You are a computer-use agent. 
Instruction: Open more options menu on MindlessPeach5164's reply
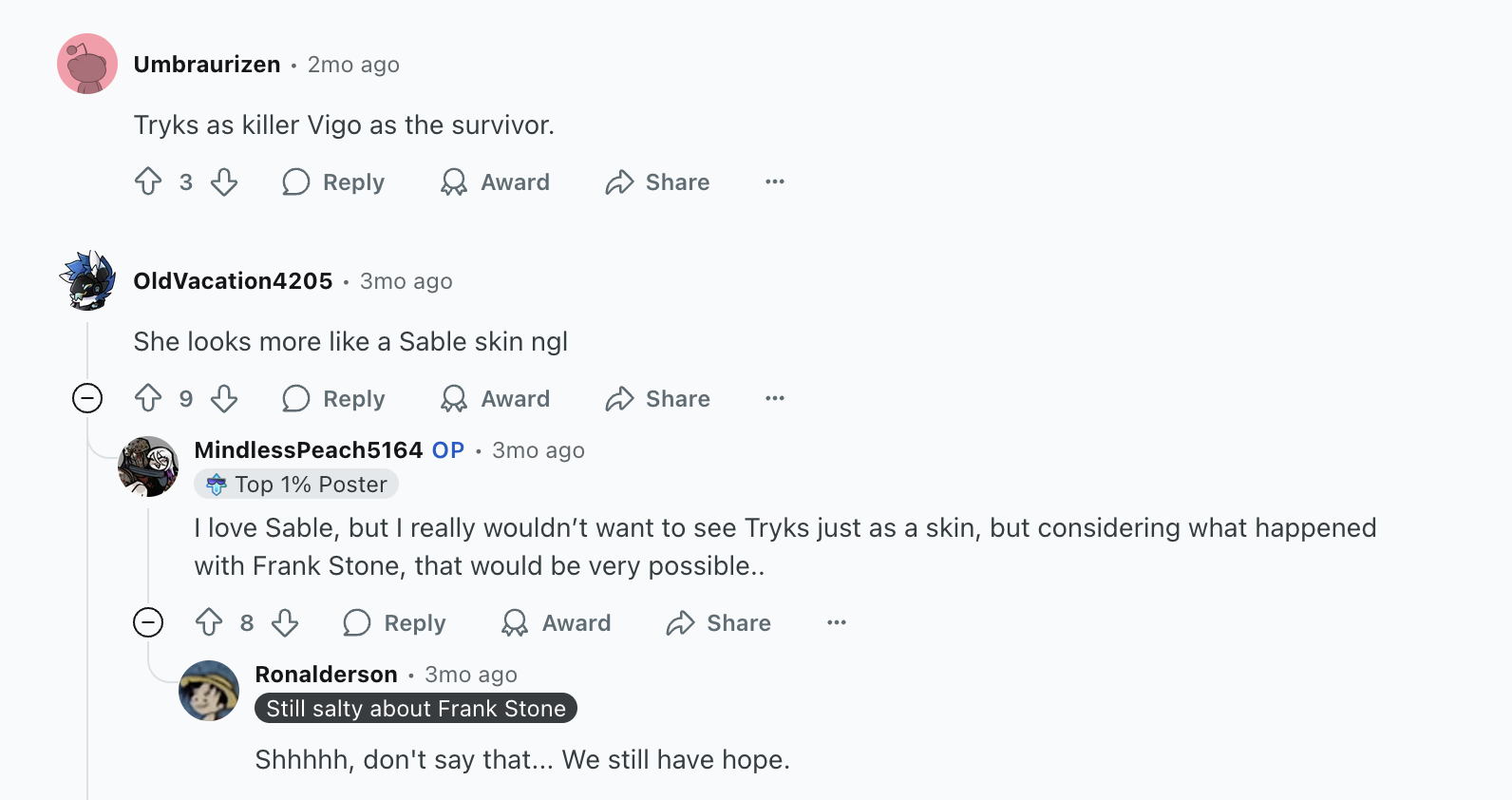click(836, 622)
